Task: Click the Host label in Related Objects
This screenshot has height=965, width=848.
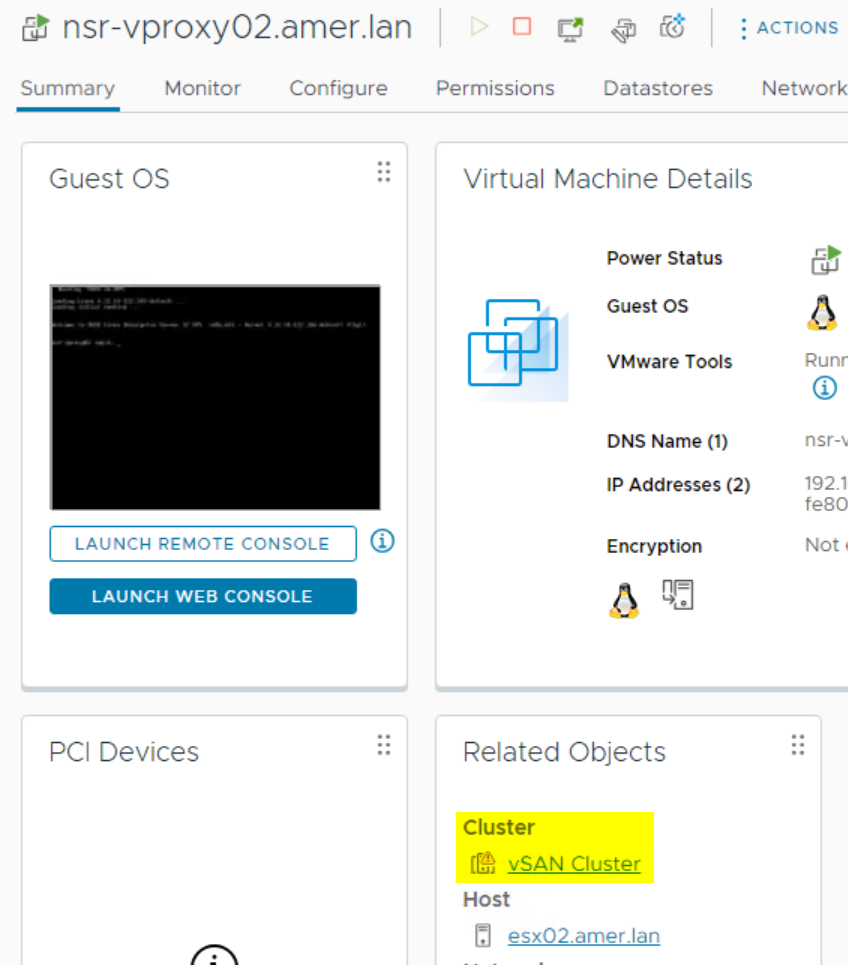Action: click(x=486, y=899)
